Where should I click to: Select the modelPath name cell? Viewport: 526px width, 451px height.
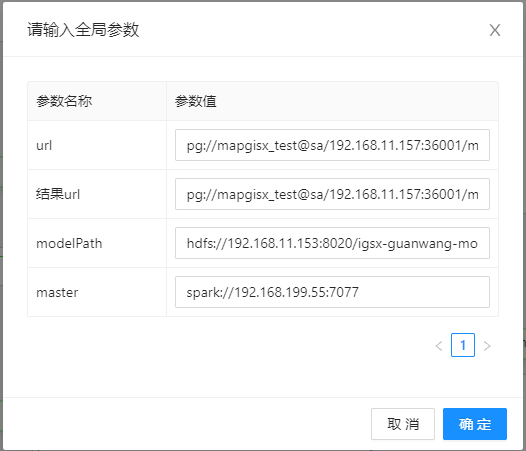click(x=97, y=243)
